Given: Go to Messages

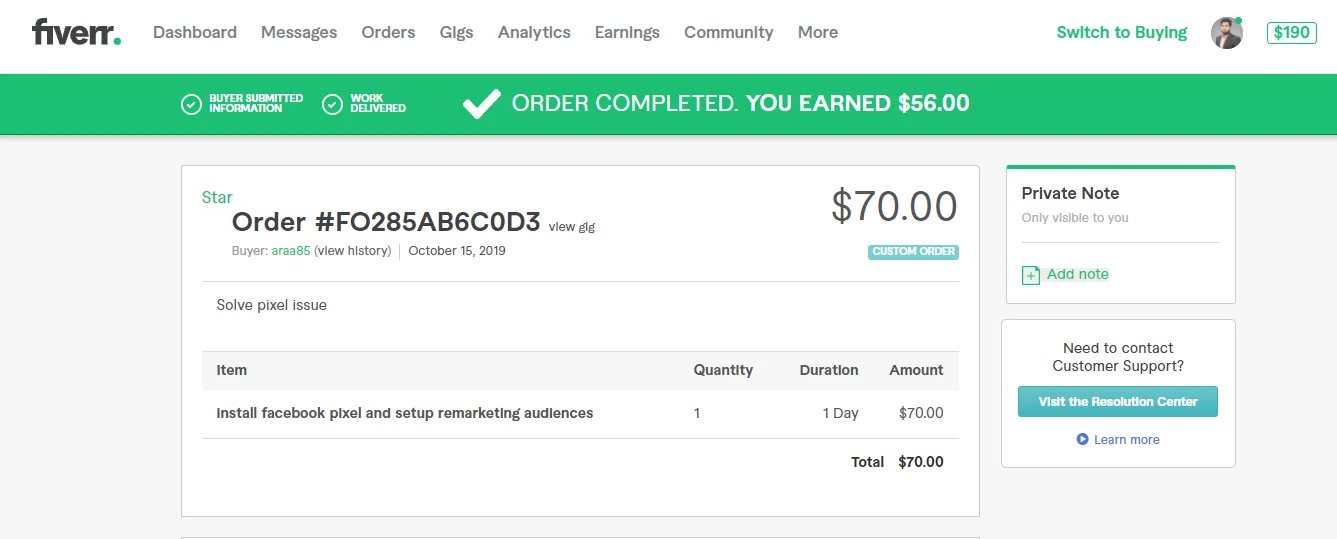Looking at the screenshot, I should (298, 33).
